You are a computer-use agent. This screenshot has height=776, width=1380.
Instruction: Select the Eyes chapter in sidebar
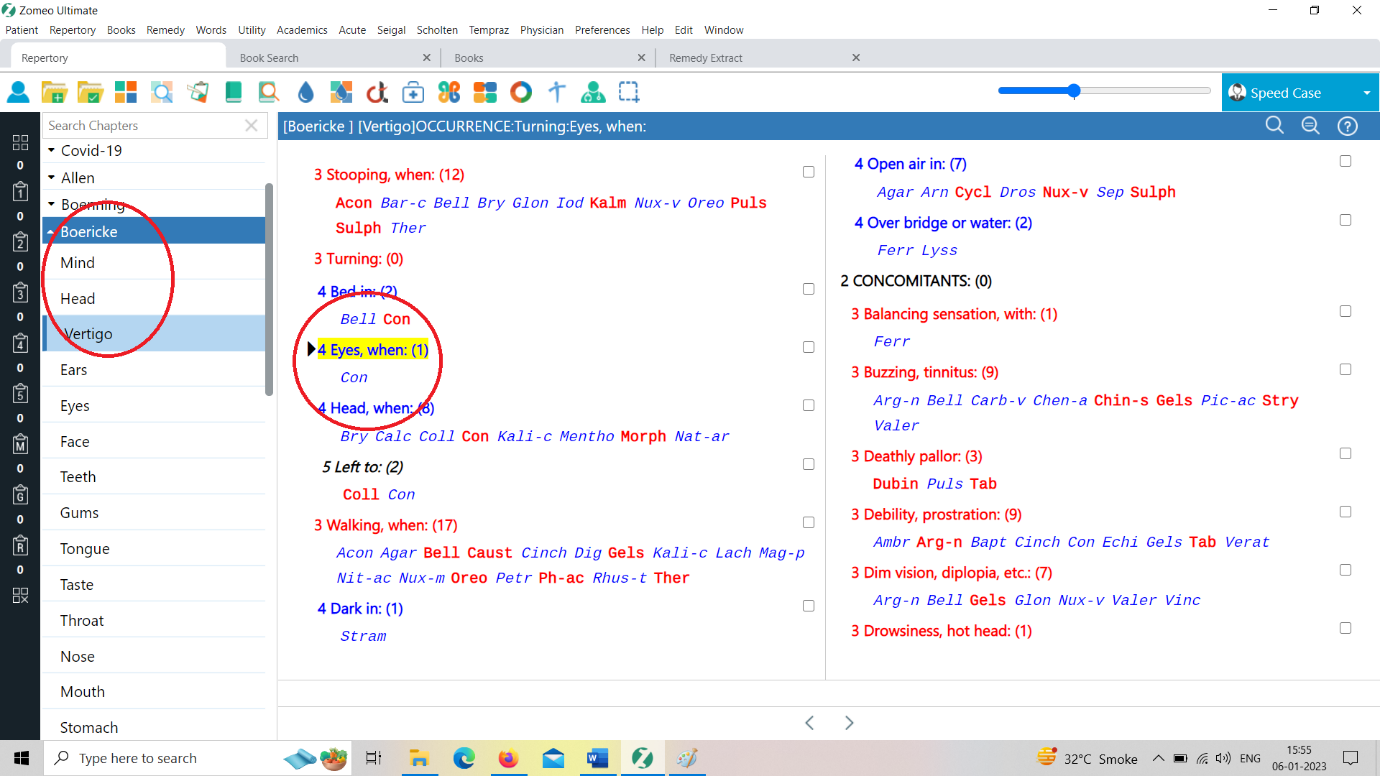pos(75,406)
